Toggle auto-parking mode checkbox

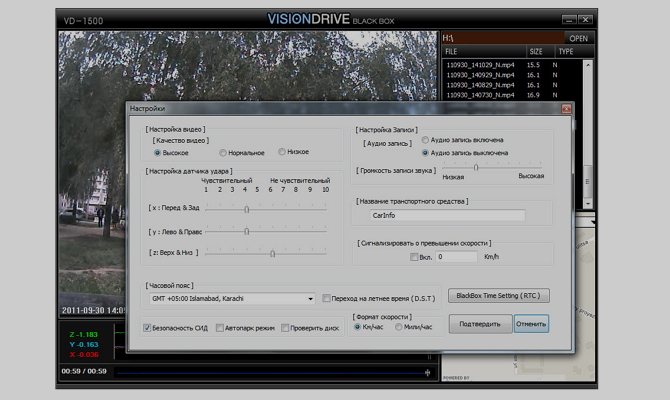coord(220,328)
